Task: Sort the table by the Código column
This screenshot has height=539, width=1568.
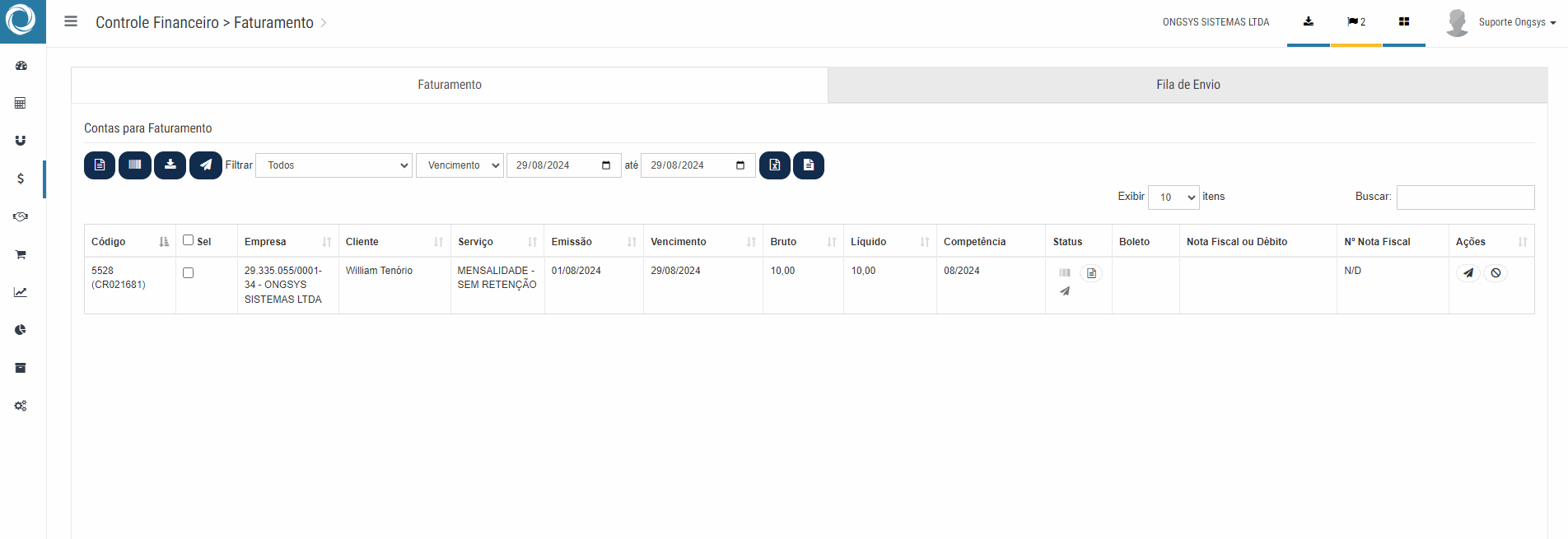Action: click(130, 241)
